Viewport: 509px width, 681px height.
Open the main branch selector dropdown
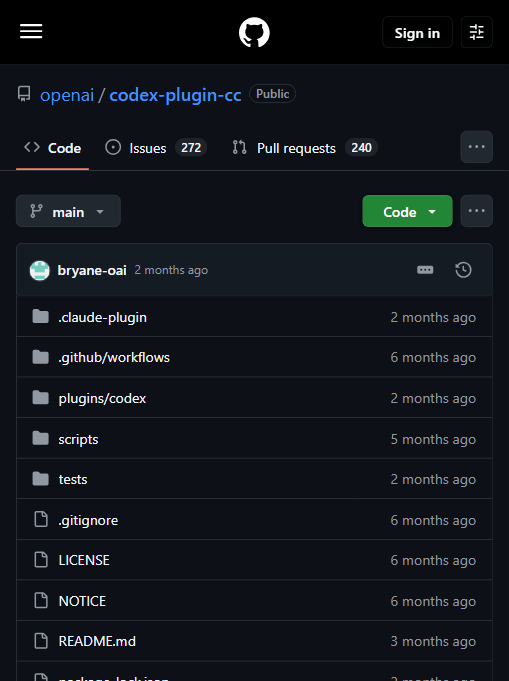click(68, 212)
